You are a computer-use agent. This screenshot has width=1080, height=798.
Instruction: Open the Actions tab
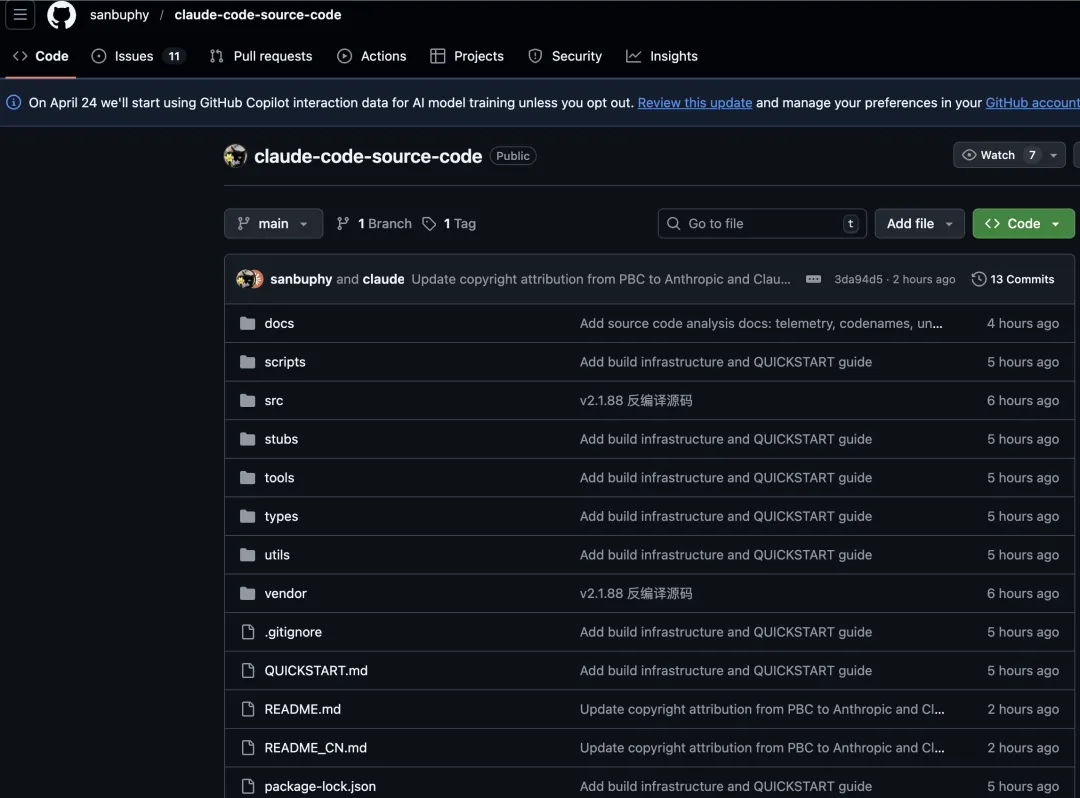coord(372,56)
